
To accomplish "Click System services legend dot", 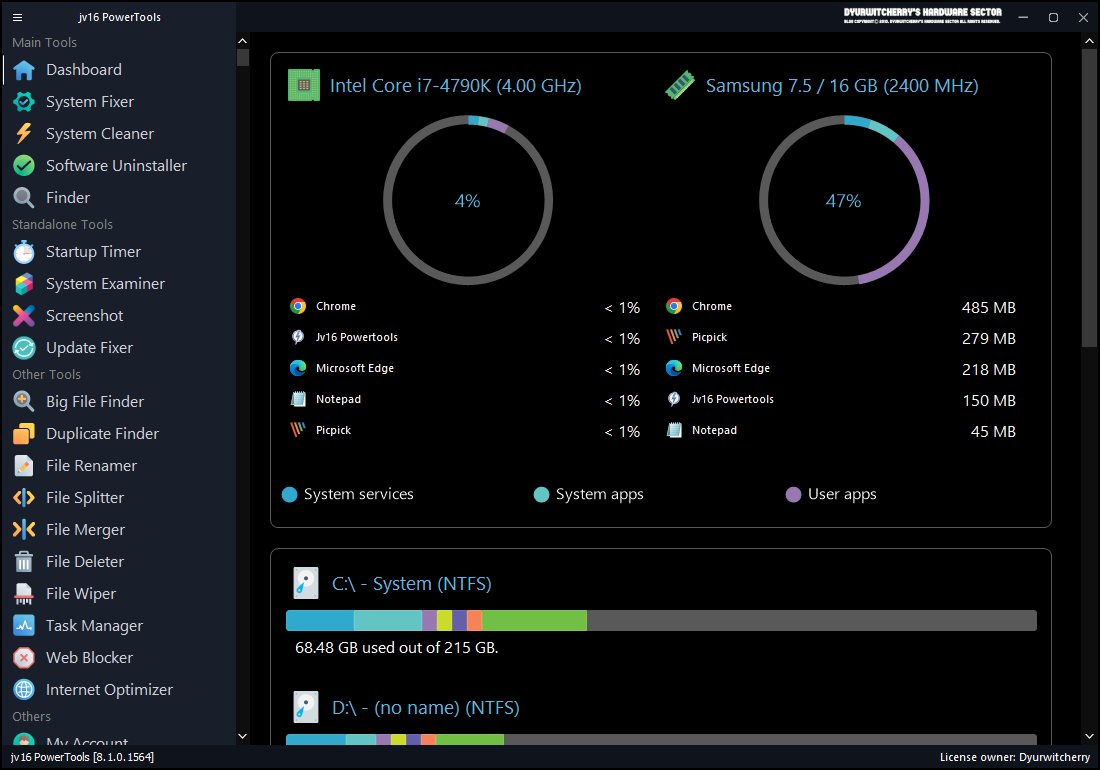I will 289,494.
